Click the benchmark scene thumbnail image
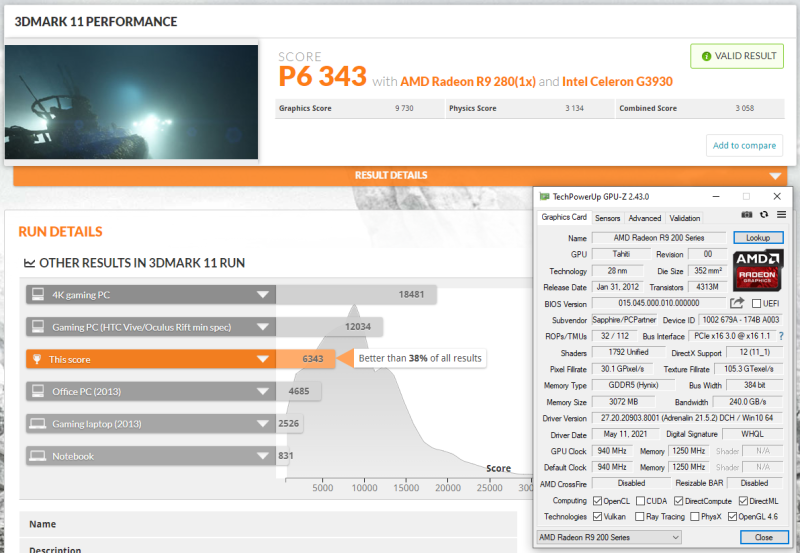Screen dimensions: 800x553 pyautogui.click(x=131, y=102)
